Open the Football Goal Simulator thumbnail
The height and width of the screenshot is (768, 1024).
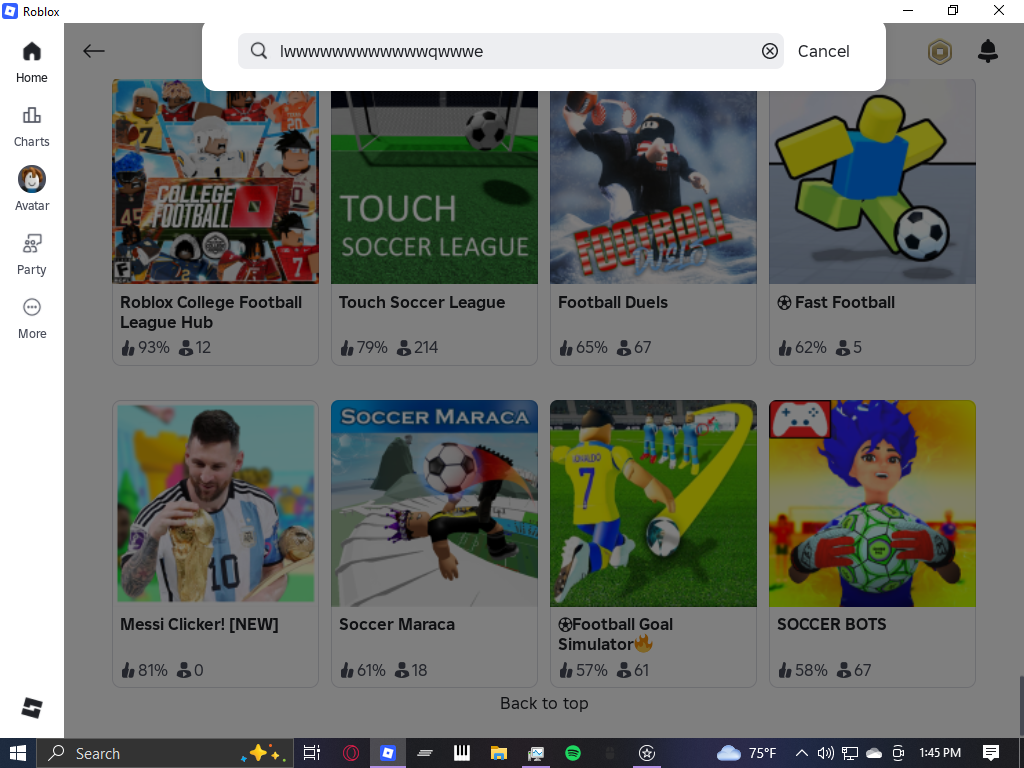[653, 504]
